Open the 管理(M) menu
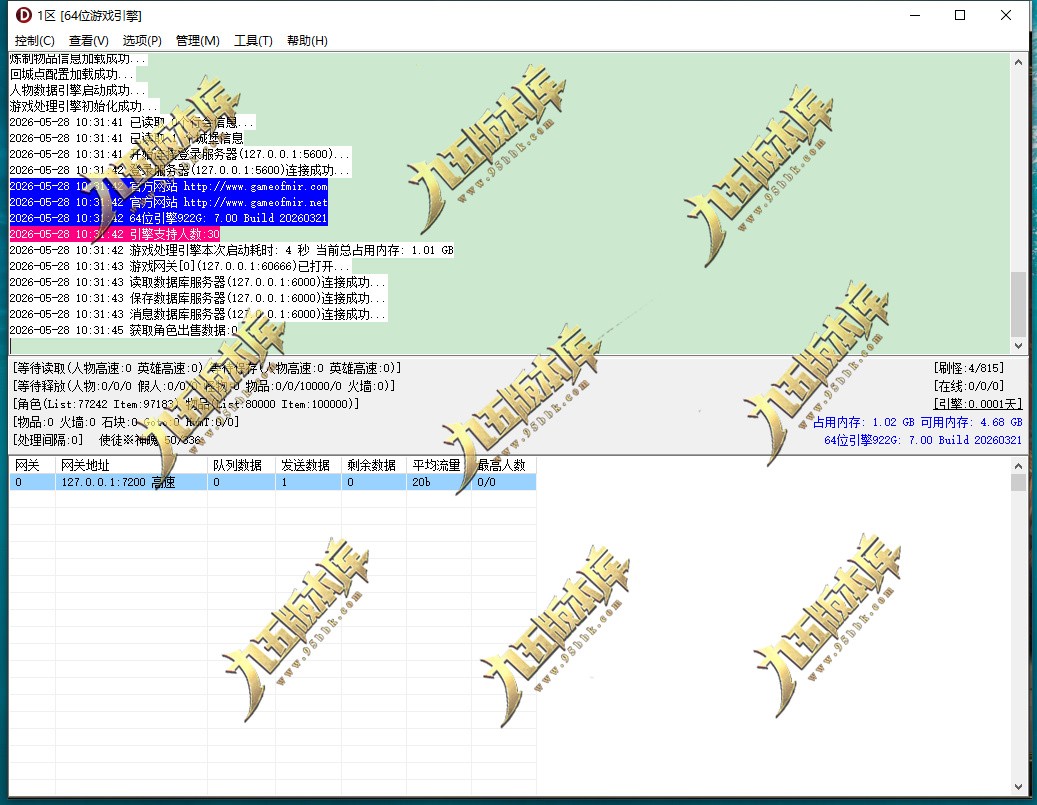 click(x=197, y=40)
